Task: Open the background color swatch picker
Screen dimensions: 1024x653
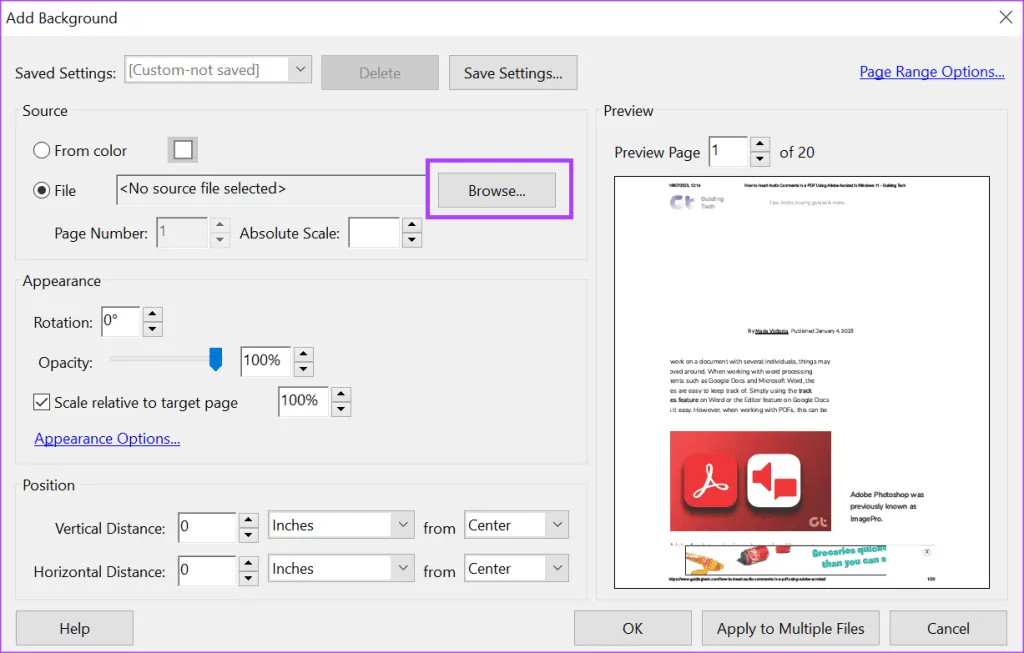Action: click(182, 150)
